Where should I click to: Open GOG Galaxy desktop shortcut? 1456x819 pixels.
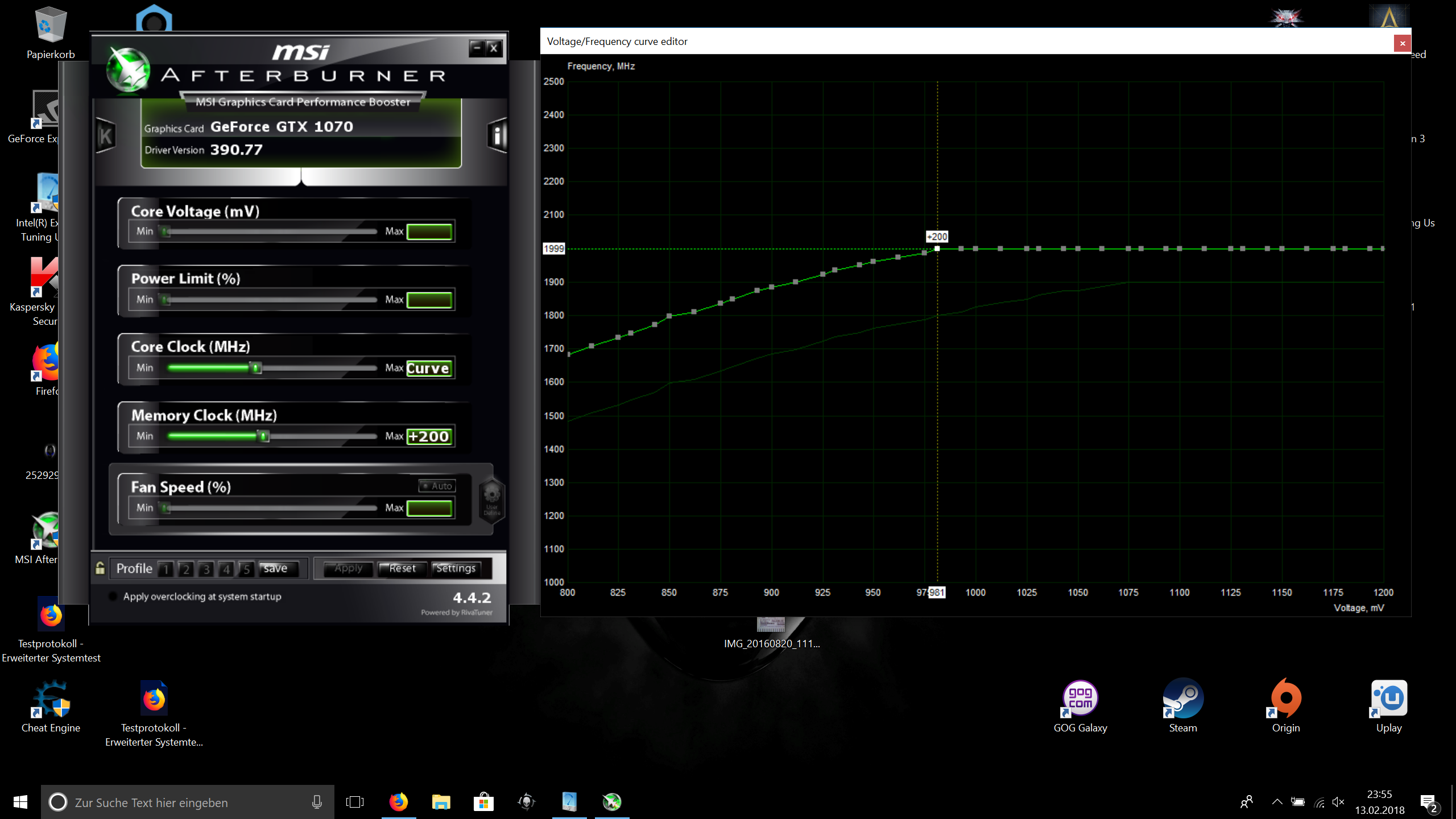coord(1080,706)
